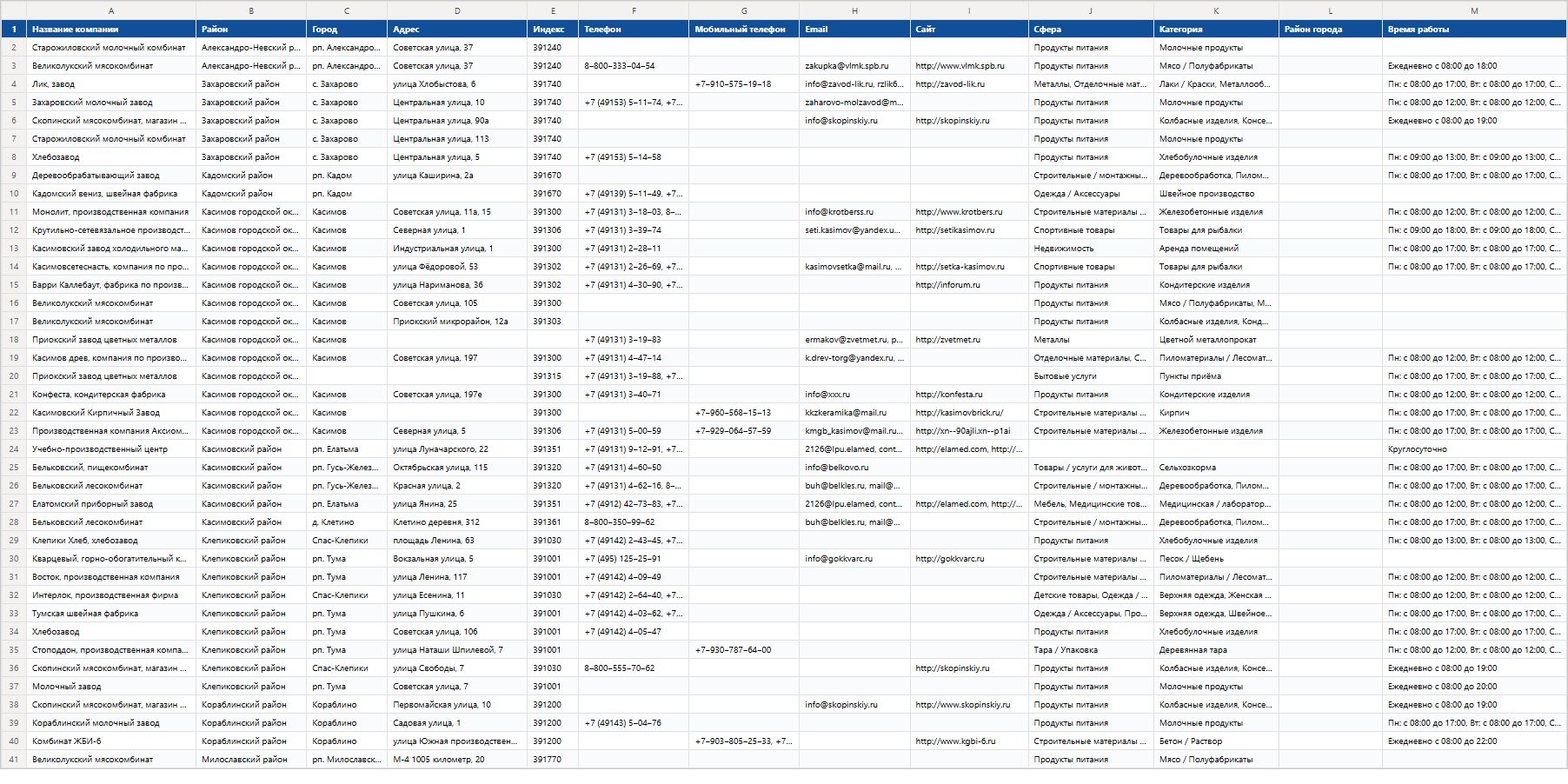
Task: Select the site cell 'http://zvetmet.ru'
Action: click(x=969, y=340)
